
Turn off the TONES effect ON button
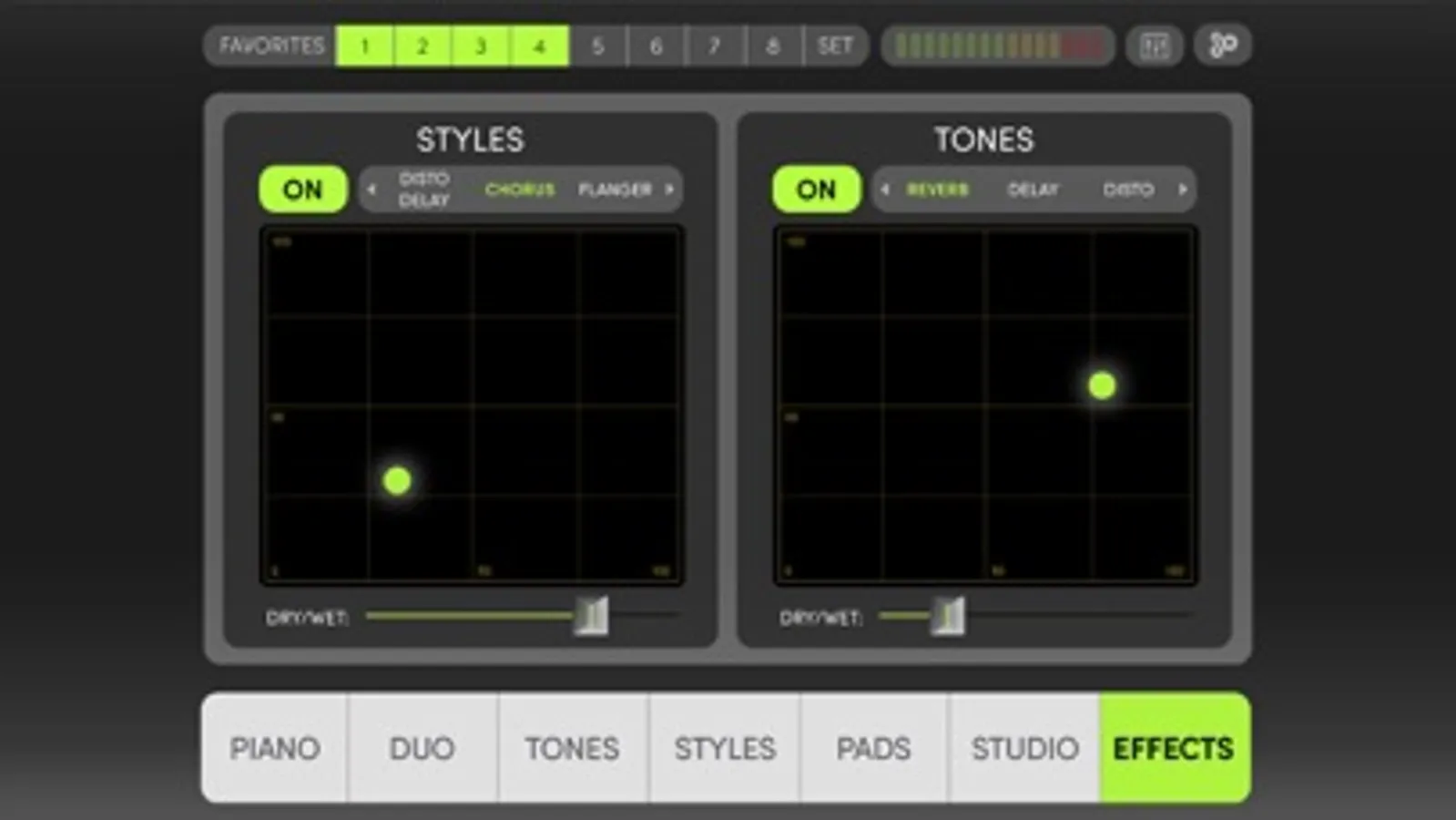point(817,190)
